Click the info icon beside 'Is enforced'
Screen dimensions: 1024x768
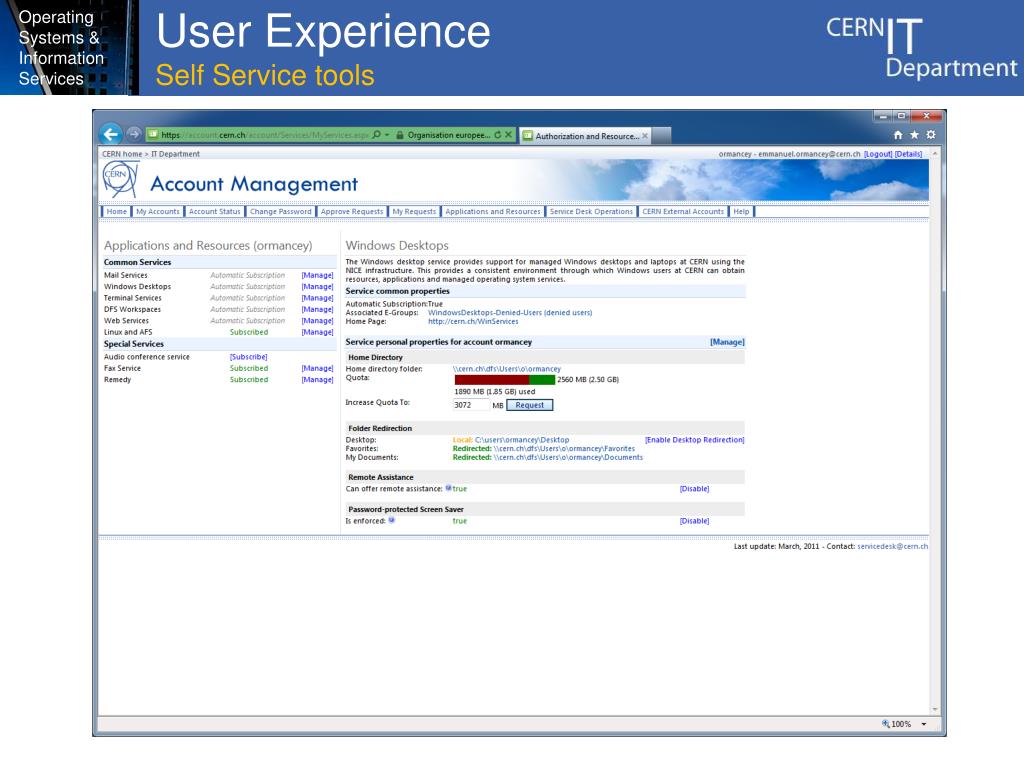click(x=392, y=520)
